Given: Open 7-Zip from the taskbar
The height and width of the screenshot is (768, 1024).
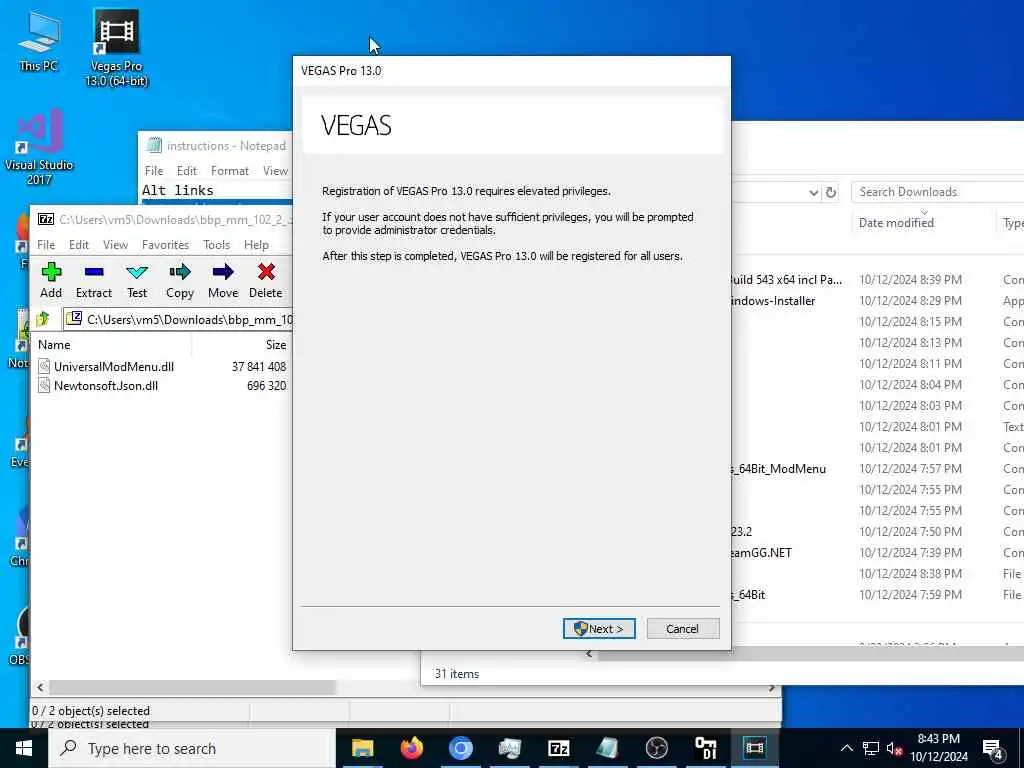Looking at the screenshot, I should 558,748.
